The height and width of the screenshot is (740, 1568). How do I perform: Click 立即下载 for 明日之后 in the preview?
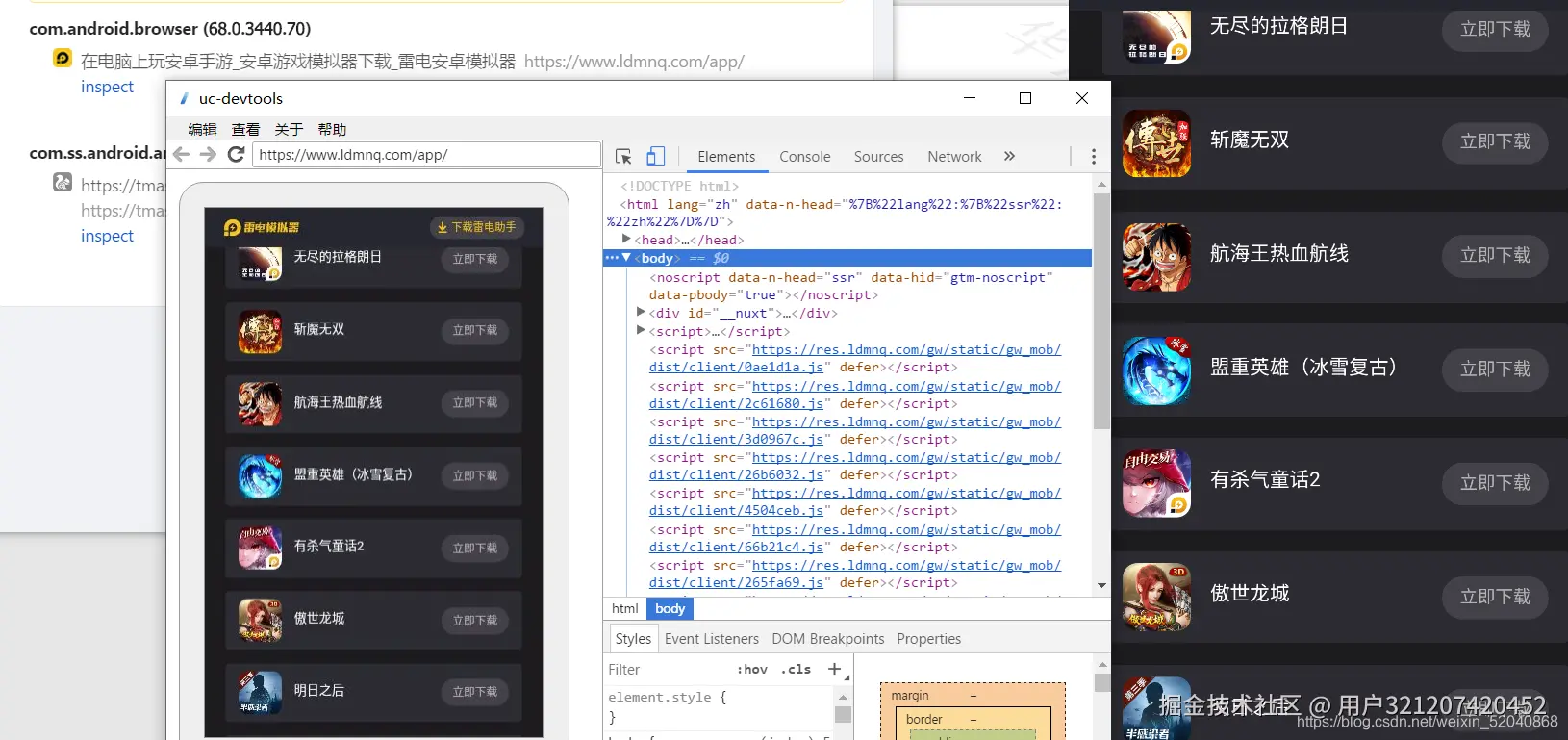pyautogui.click(x=475, y=692)
